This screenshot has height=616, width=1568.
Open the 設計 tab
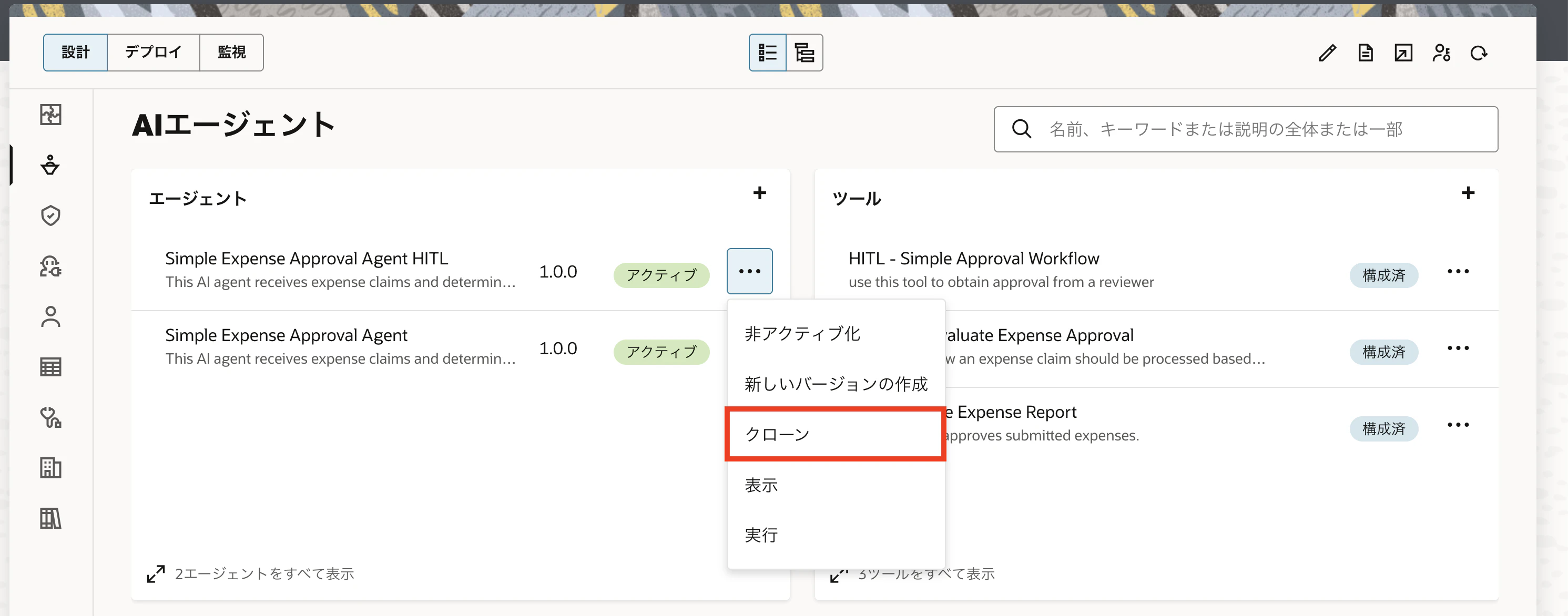[76, 53]
